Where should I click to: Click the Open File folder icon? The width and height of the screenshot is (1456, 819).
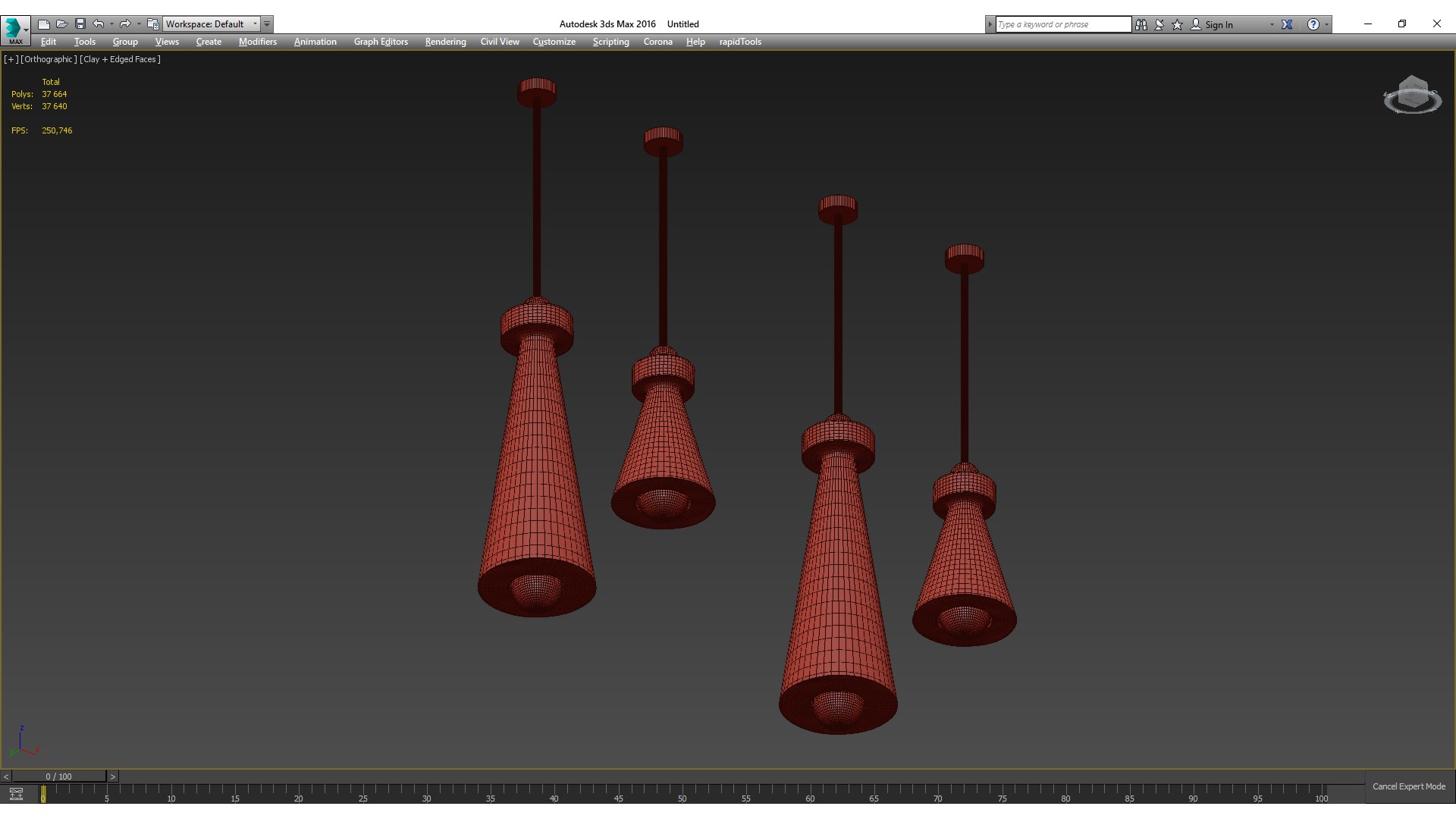tap(62, 24)
